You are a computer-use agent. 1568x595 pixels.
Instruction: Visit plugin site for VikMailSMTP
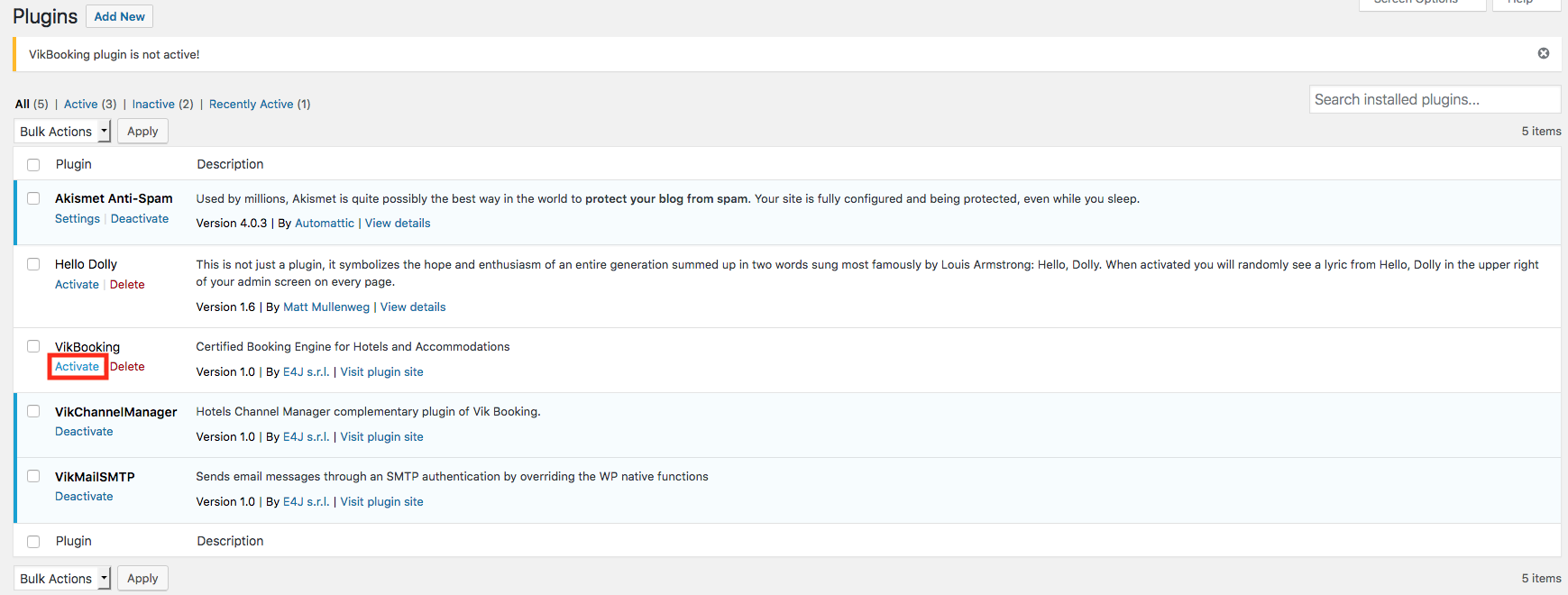[x=381, y=502]
